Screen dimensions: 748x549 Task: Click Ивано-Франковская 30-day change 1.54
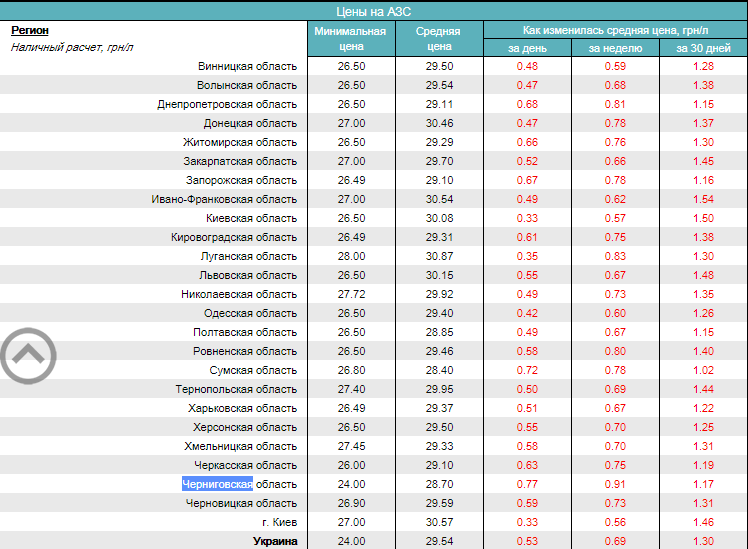tap(703, 199)
